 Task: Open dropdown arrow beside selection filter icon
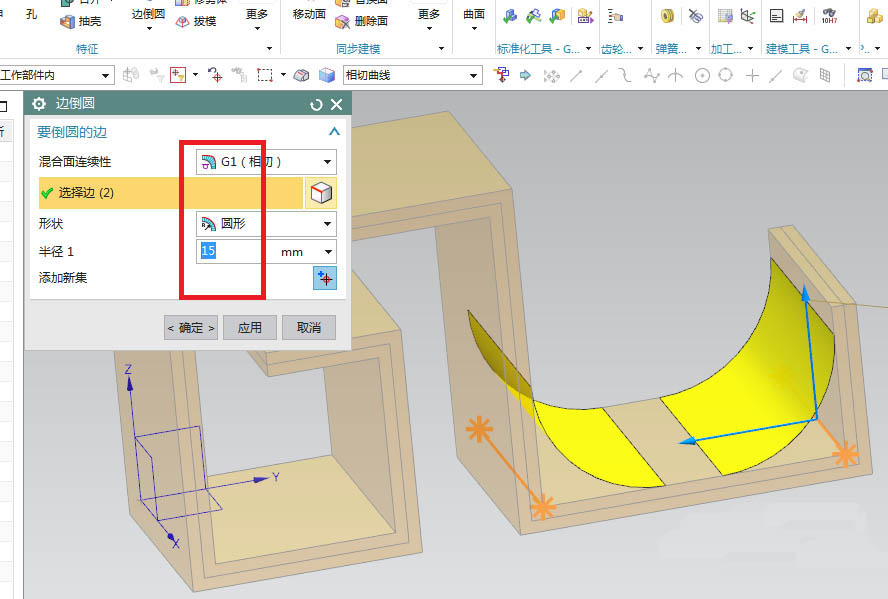click(x=195, y=74)
